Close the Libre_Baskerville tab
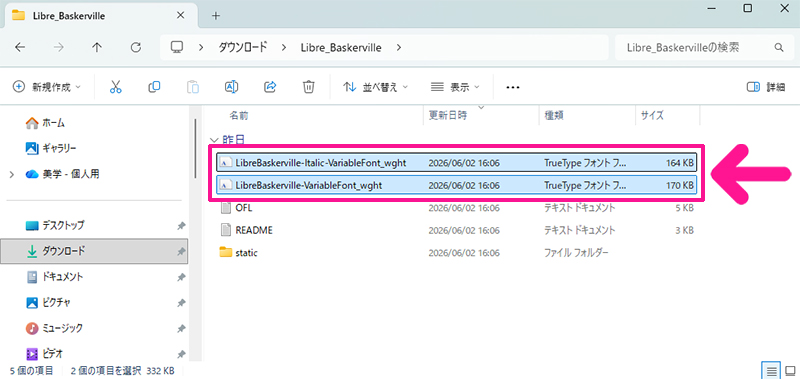This screenshot has width=800, height=379. point(180,16)
